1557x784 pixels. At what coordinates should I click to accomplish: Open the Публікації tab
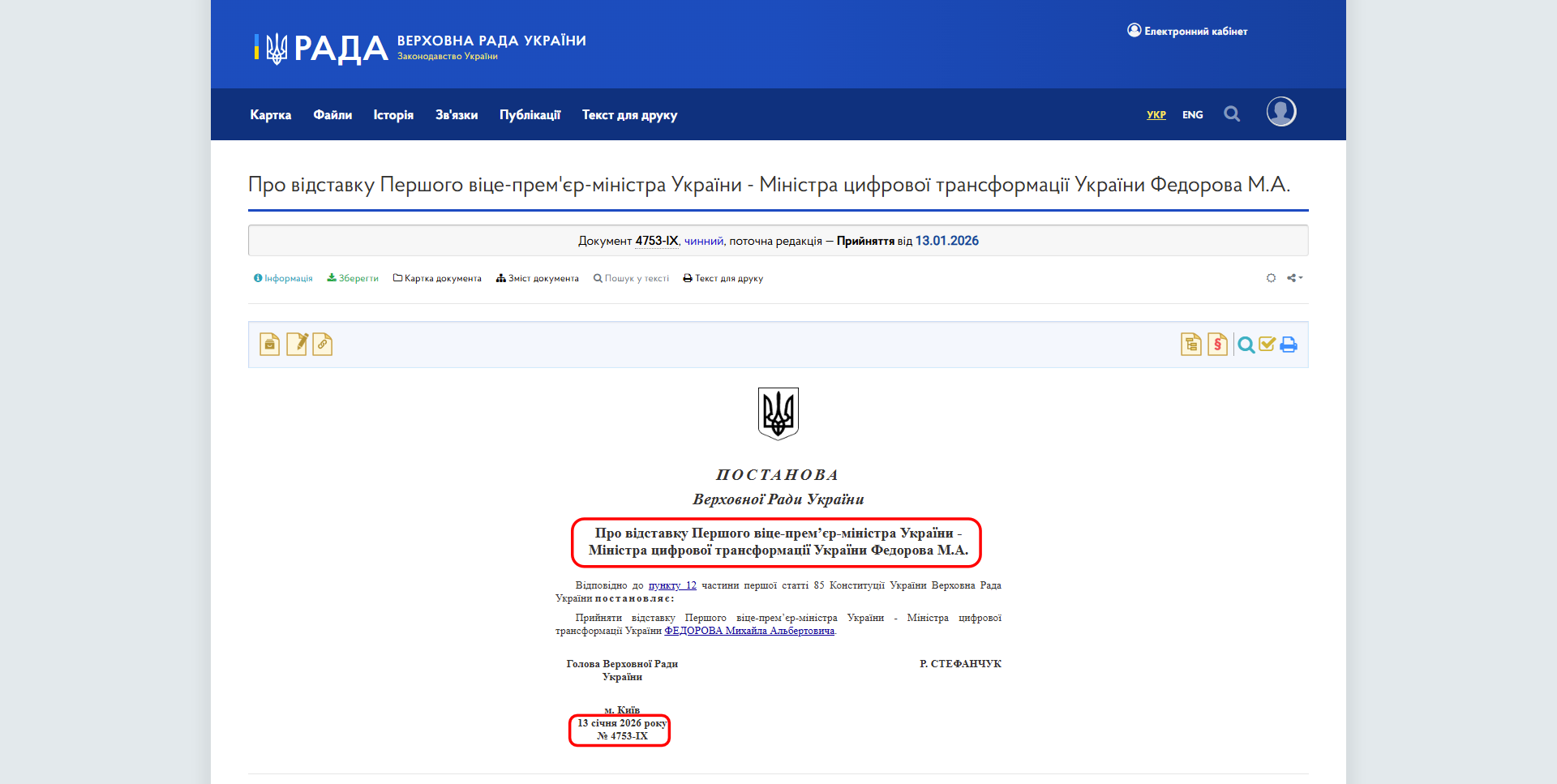tap(530, 115)
